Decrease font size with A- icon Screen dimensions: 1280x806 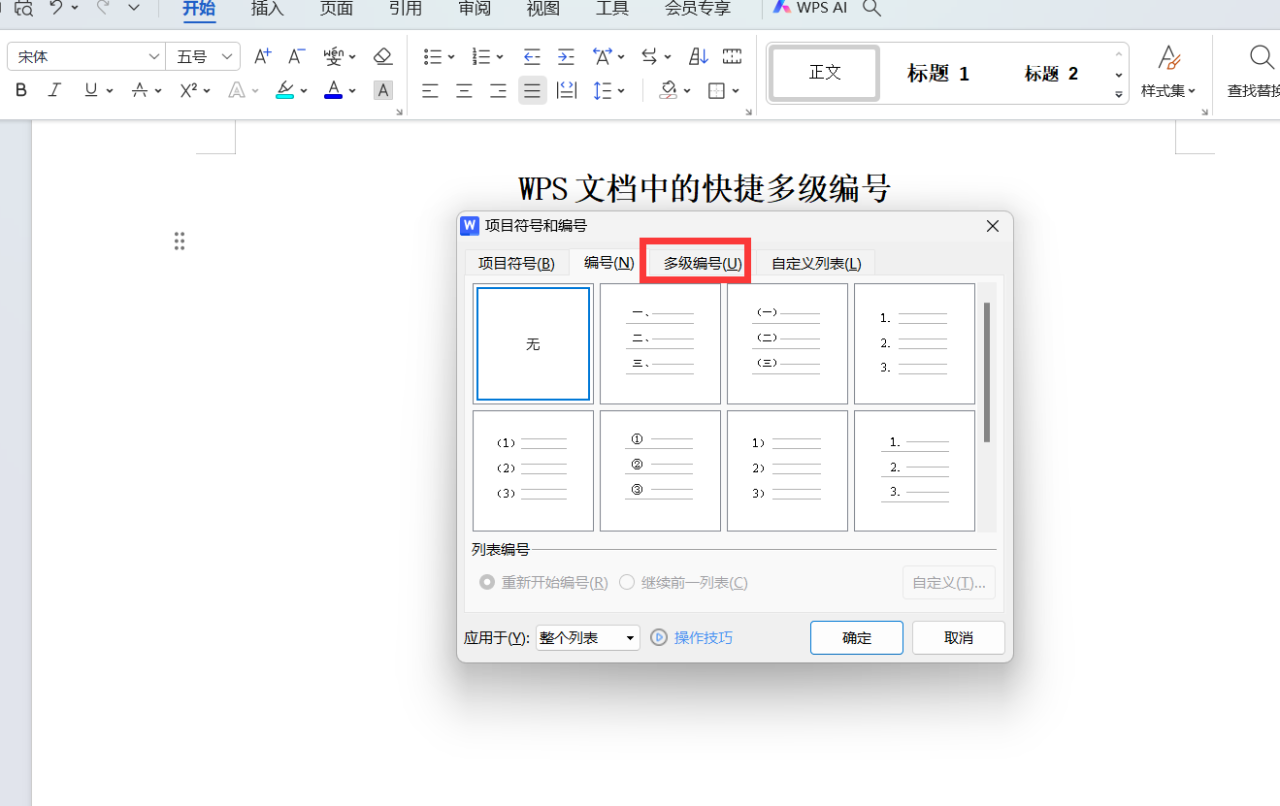pyautogui.click(x=296, y=57)
